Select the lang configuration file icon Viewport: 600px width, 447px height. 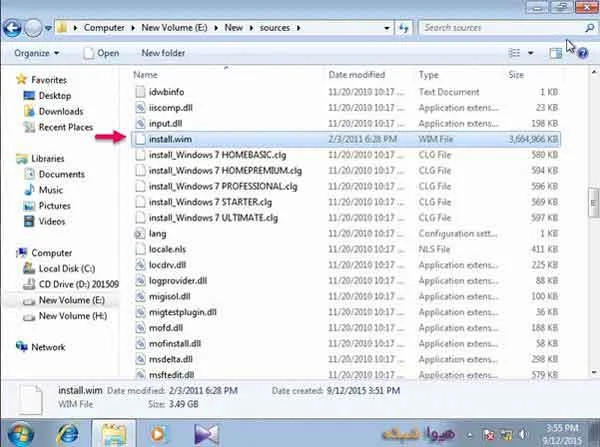coord(140,233)
